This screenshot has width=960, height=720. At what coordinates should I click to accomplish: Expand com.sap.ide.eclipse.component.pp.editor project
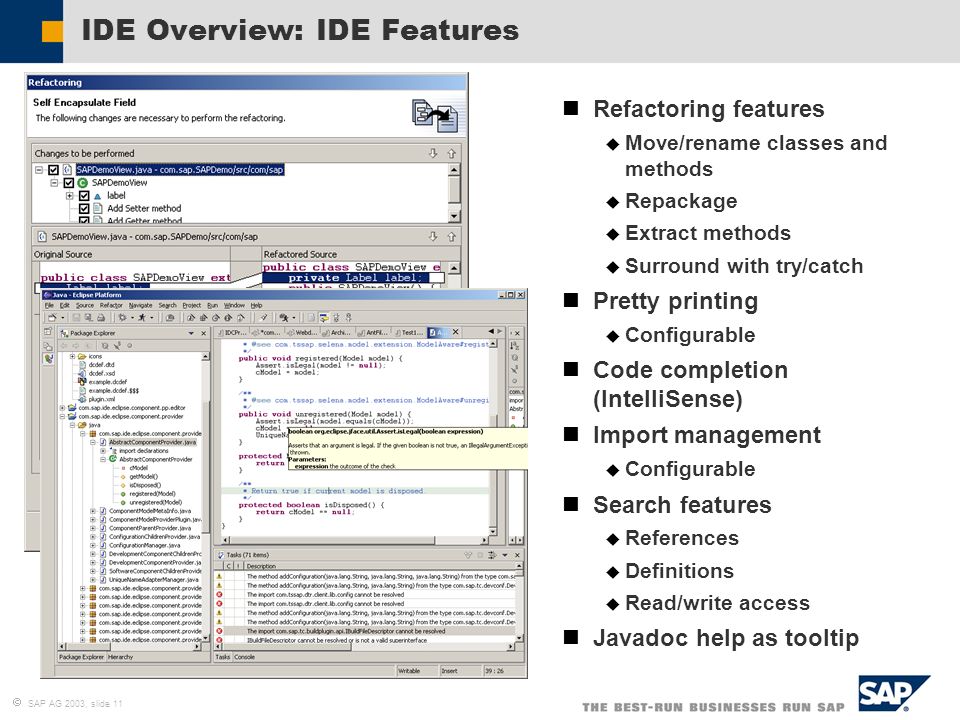tap(62, 408)
